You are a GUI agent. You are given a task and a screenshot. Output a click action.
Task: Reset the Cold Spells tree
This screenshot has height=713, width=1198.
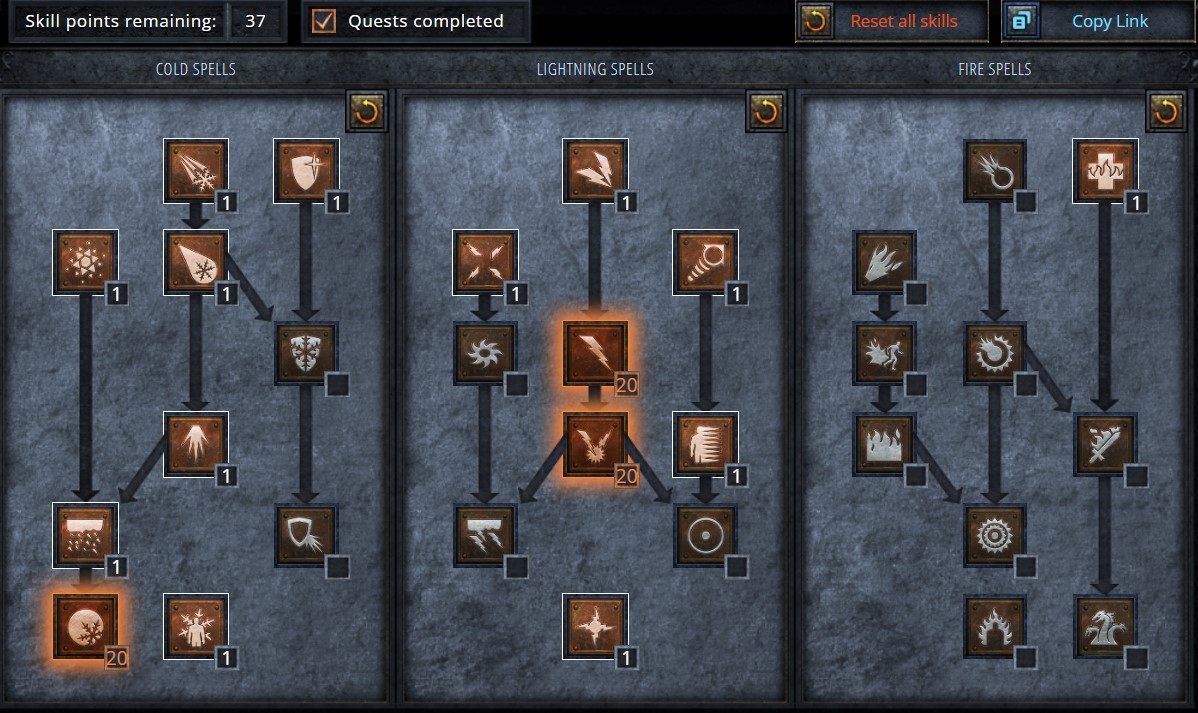click(367, 112)
